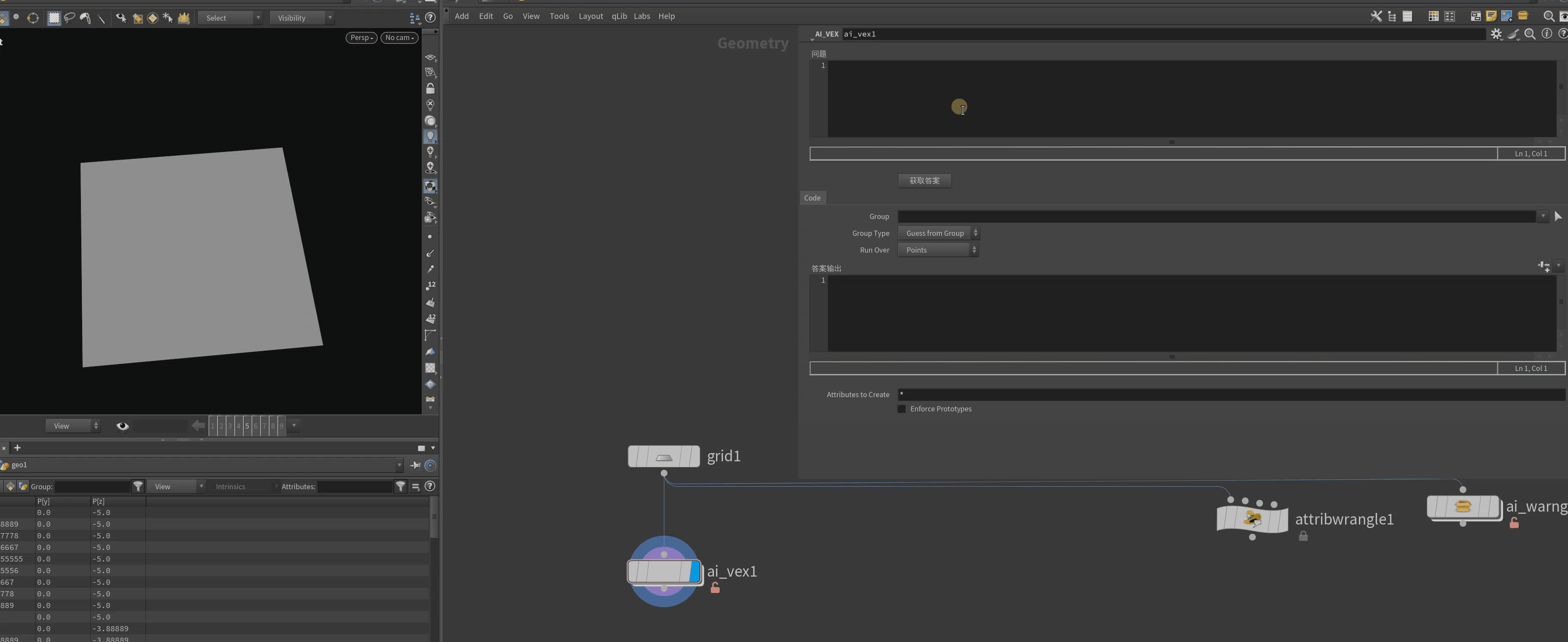Image resolution: width=1568 pixels, height=642 pixels.
Task: Click the snapshot camera icon on the playbar
Action: (122, 426)
